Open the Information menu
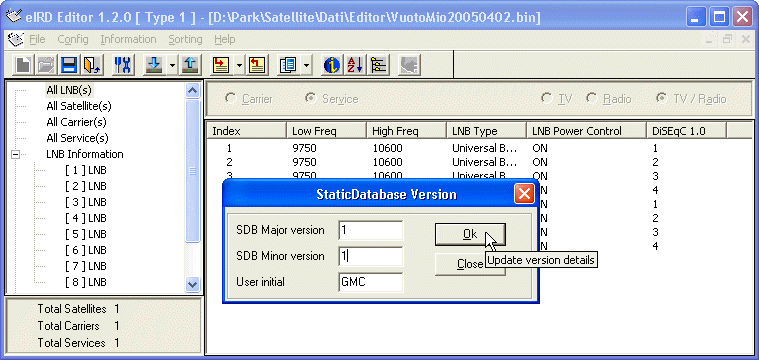Image resolution: width=759 pixels, height=360 pixels. point(128,39)
